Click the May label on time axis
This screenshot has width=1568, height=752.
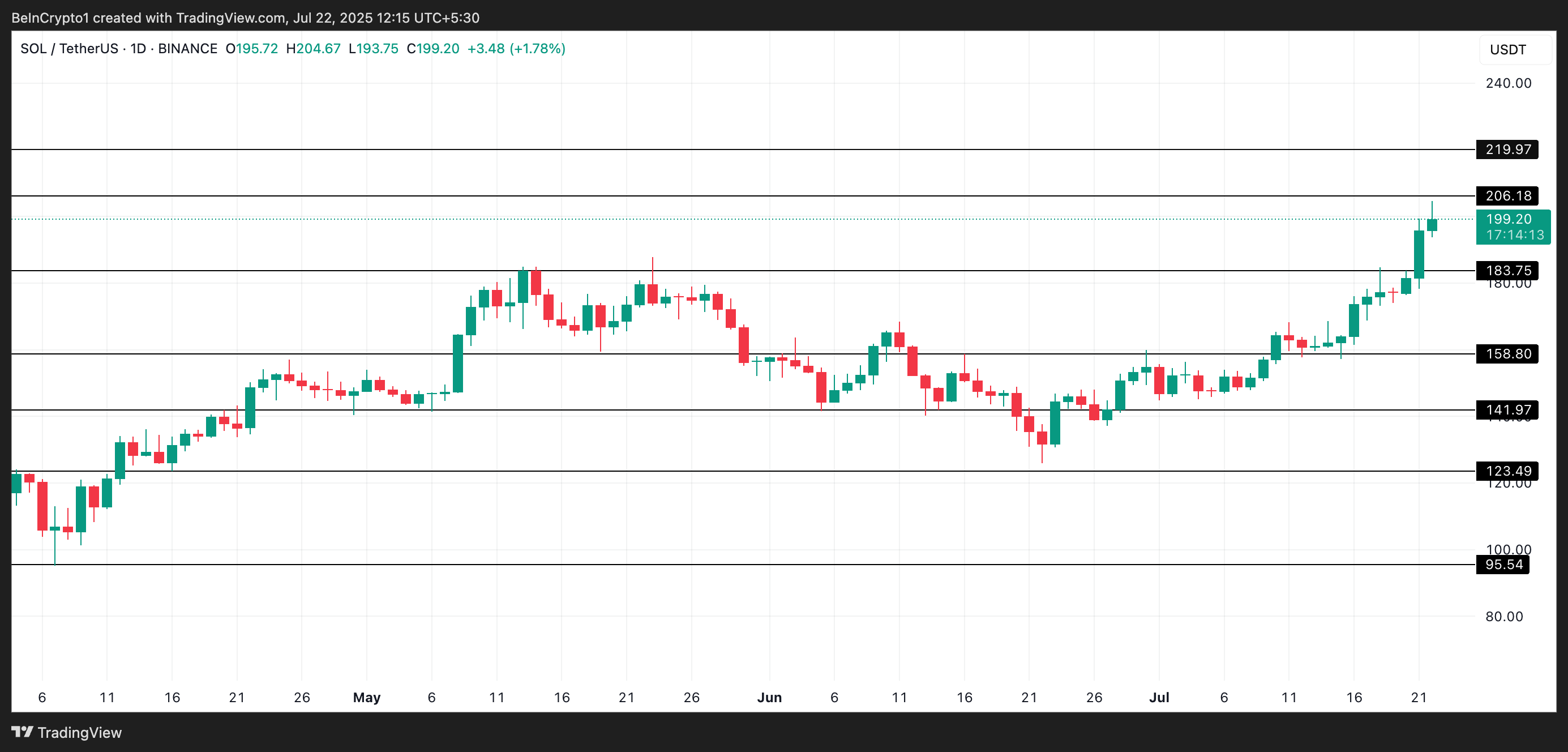coord(366,697)
